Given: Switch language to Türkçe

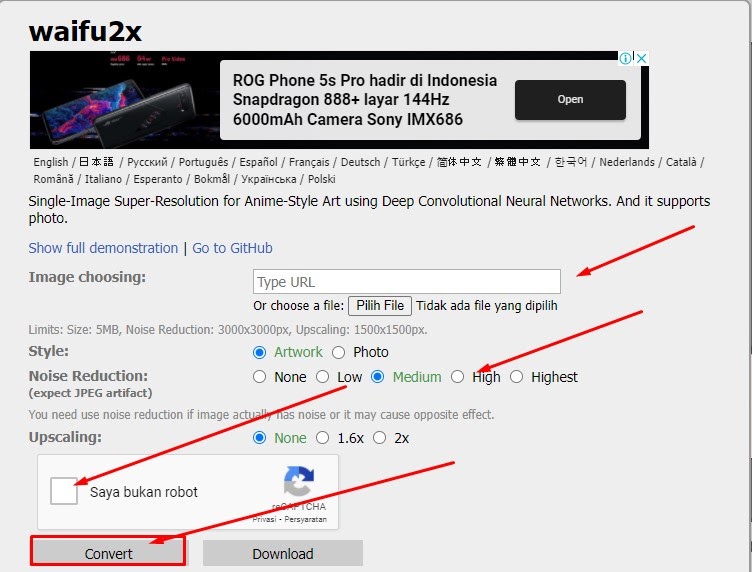Looking at the screenshot, I should (409, 162).
